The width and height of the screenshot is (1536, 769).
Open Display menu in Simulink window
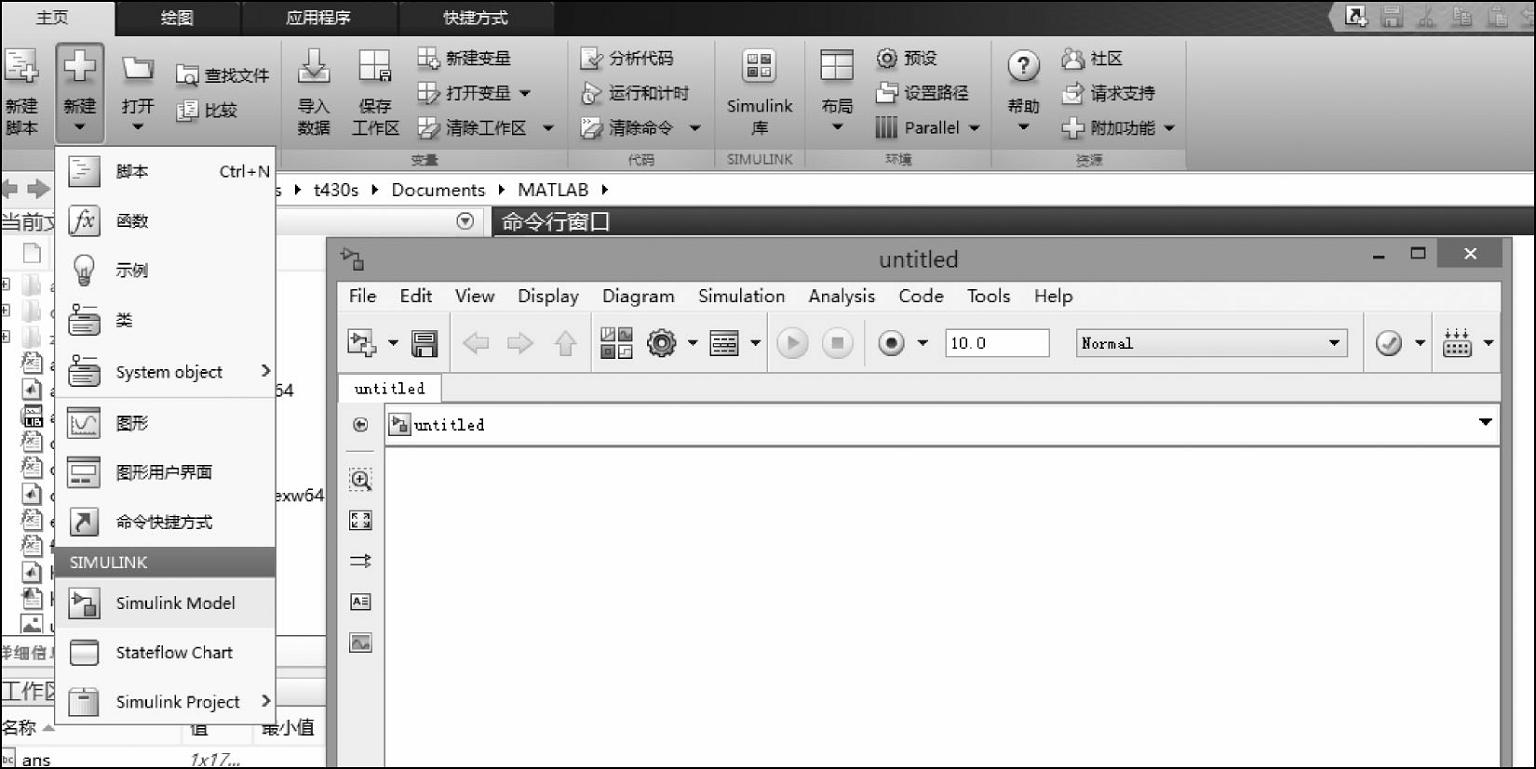(548, 296)
